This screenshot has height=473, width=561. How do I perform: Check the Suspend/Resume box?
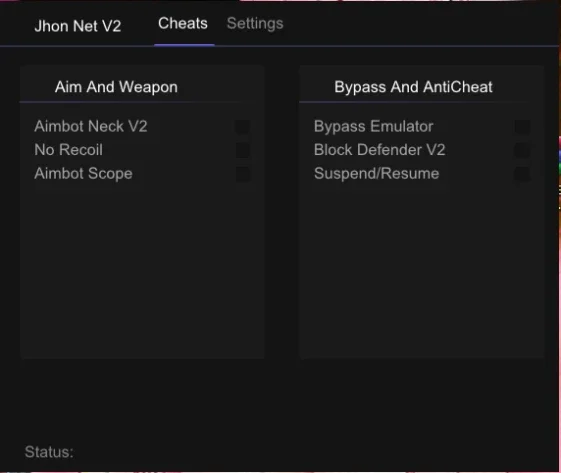click(522, 174)
